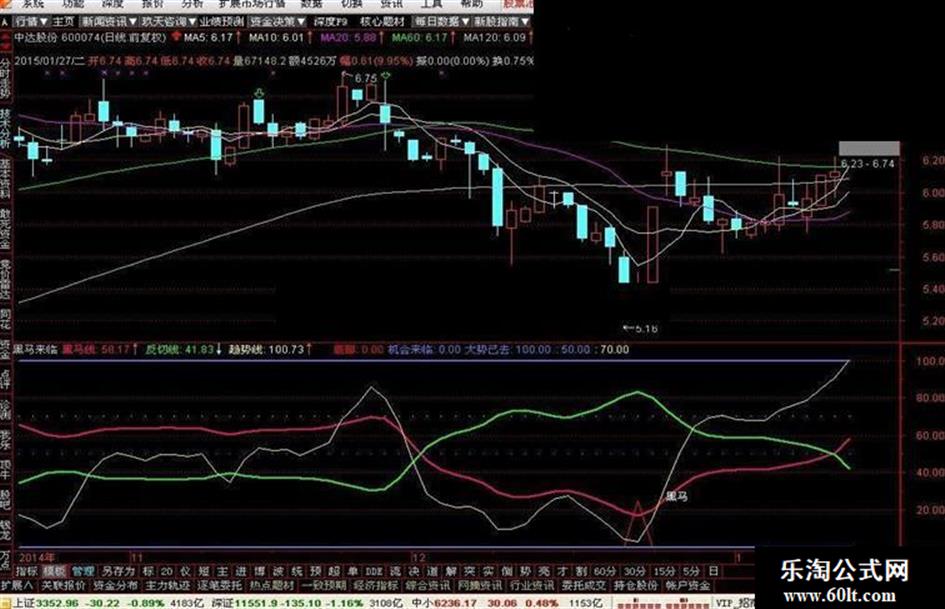945x609 pixels.
Task: Open the 行情 dropdown in toolbar
Action: click(31, 22)
